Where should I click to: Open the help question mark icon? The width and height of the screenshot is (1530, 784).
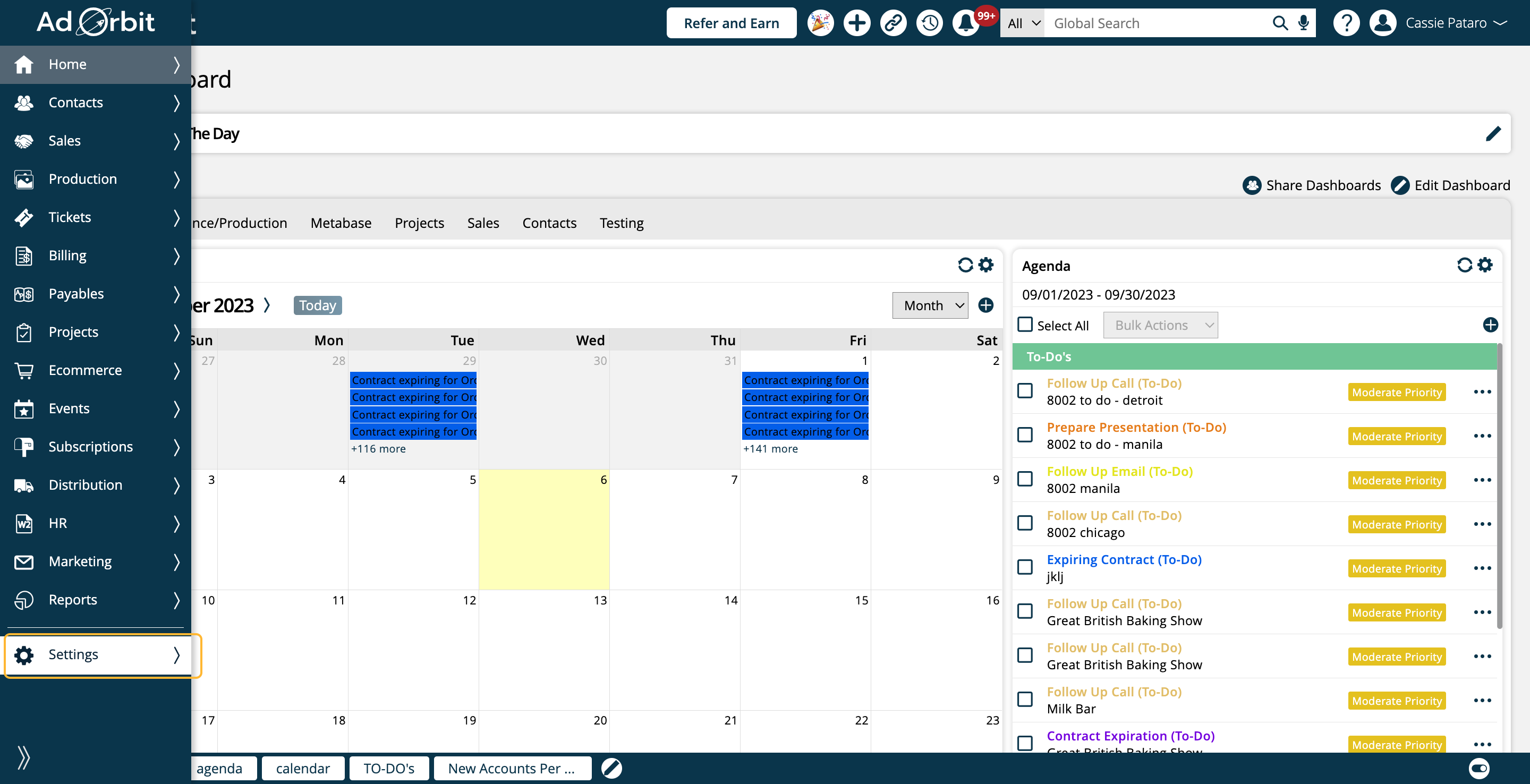point(1346,23)
